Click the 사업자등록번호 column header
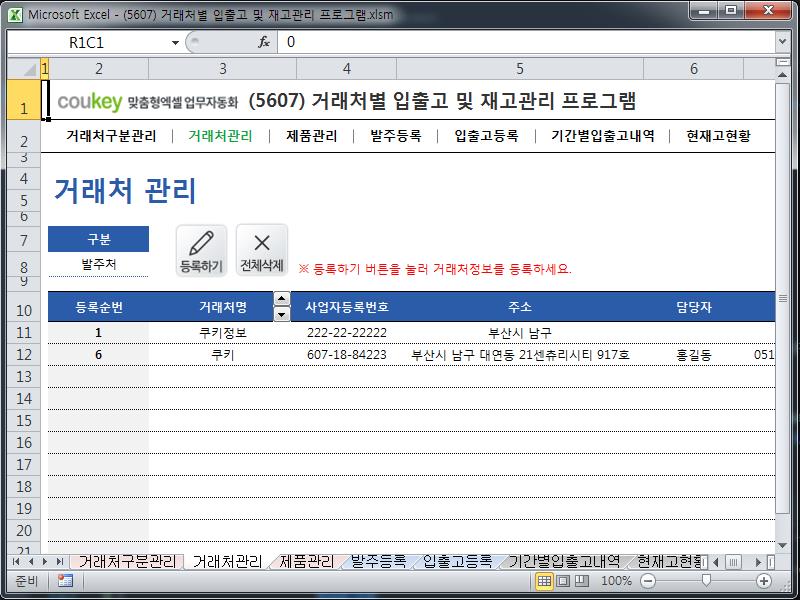 tap(346, 307)
